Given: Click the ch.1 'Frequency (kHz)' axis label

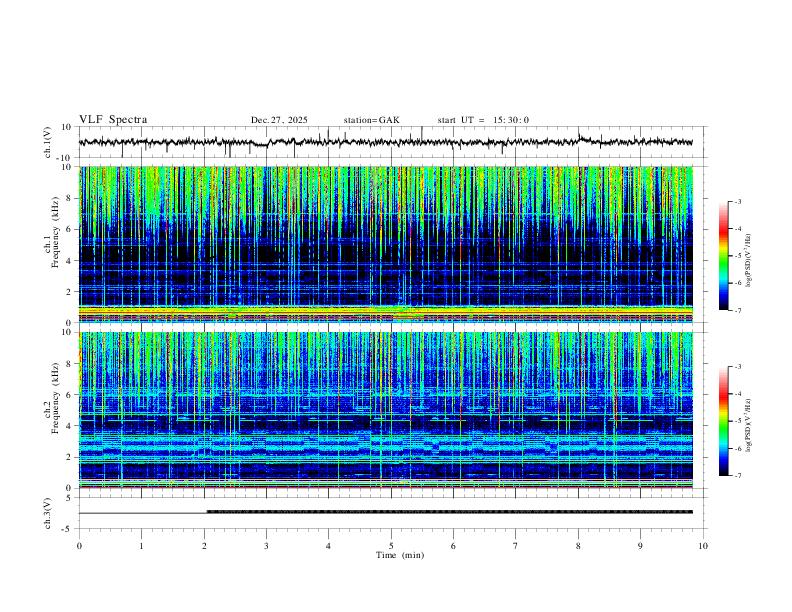Looking at the screenshot, I should click(55, 231).
